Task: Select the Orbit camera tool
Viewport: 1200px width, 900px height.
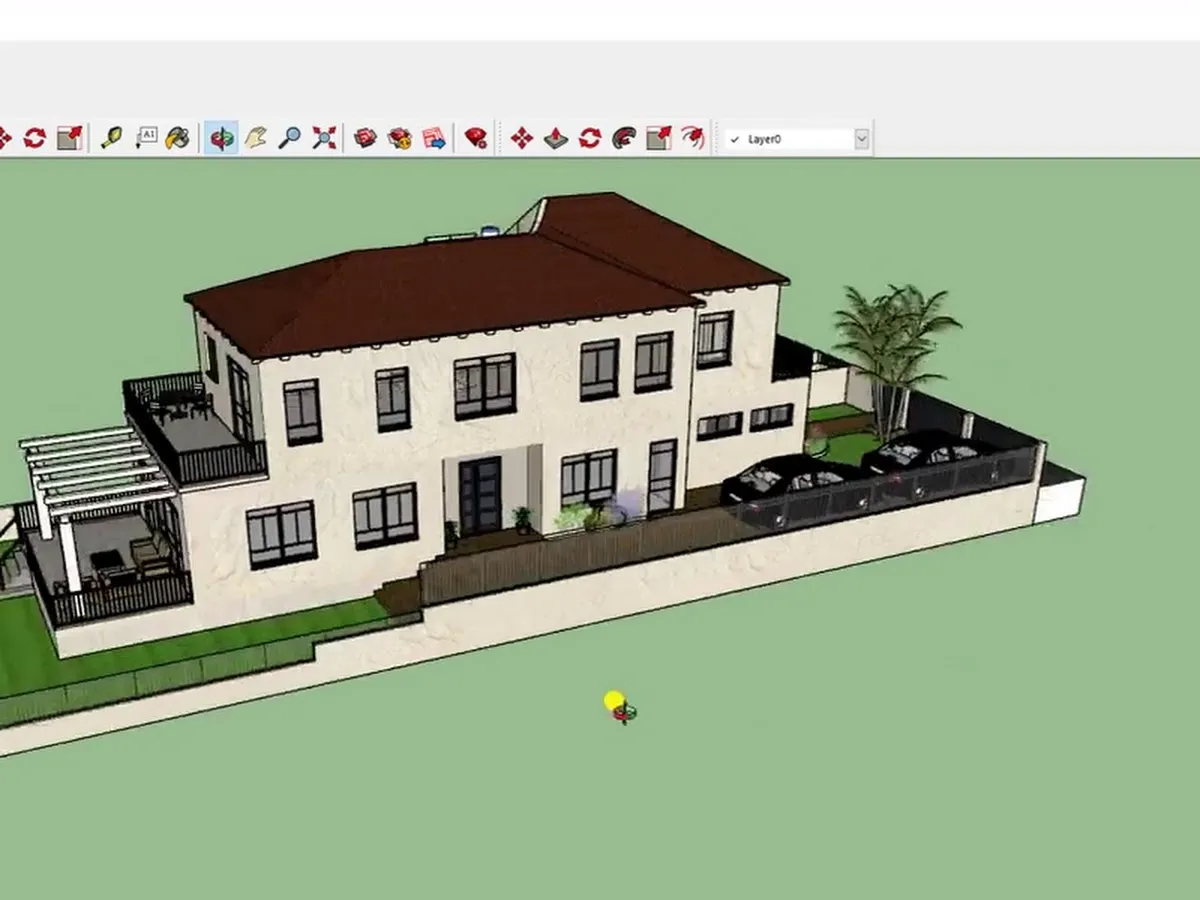Action: point(222,138)
